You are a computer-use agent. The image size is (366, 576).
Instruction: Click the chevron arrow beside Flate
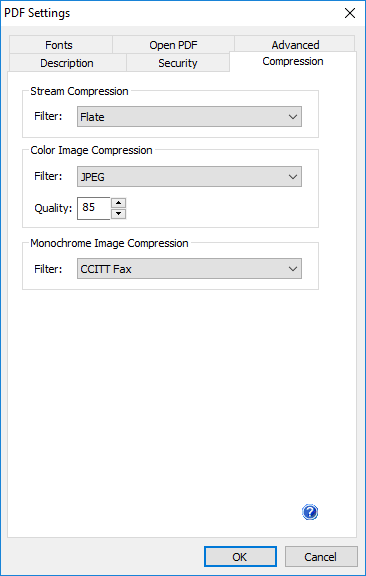pyautogui.click(x=293, y=117)
